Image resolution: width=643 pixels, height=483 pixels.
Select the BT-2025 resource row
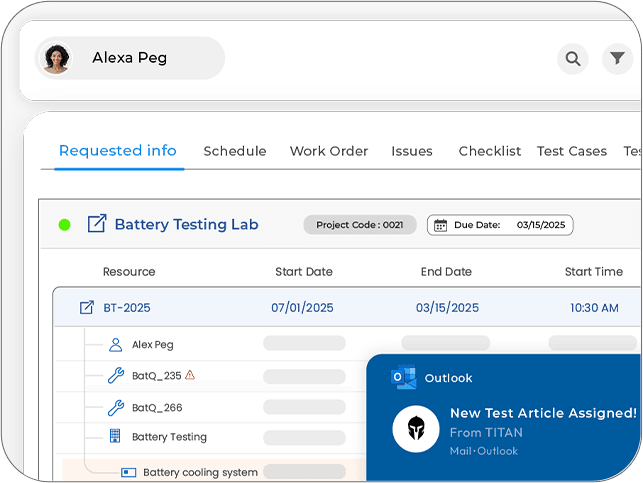click(350, 308)
